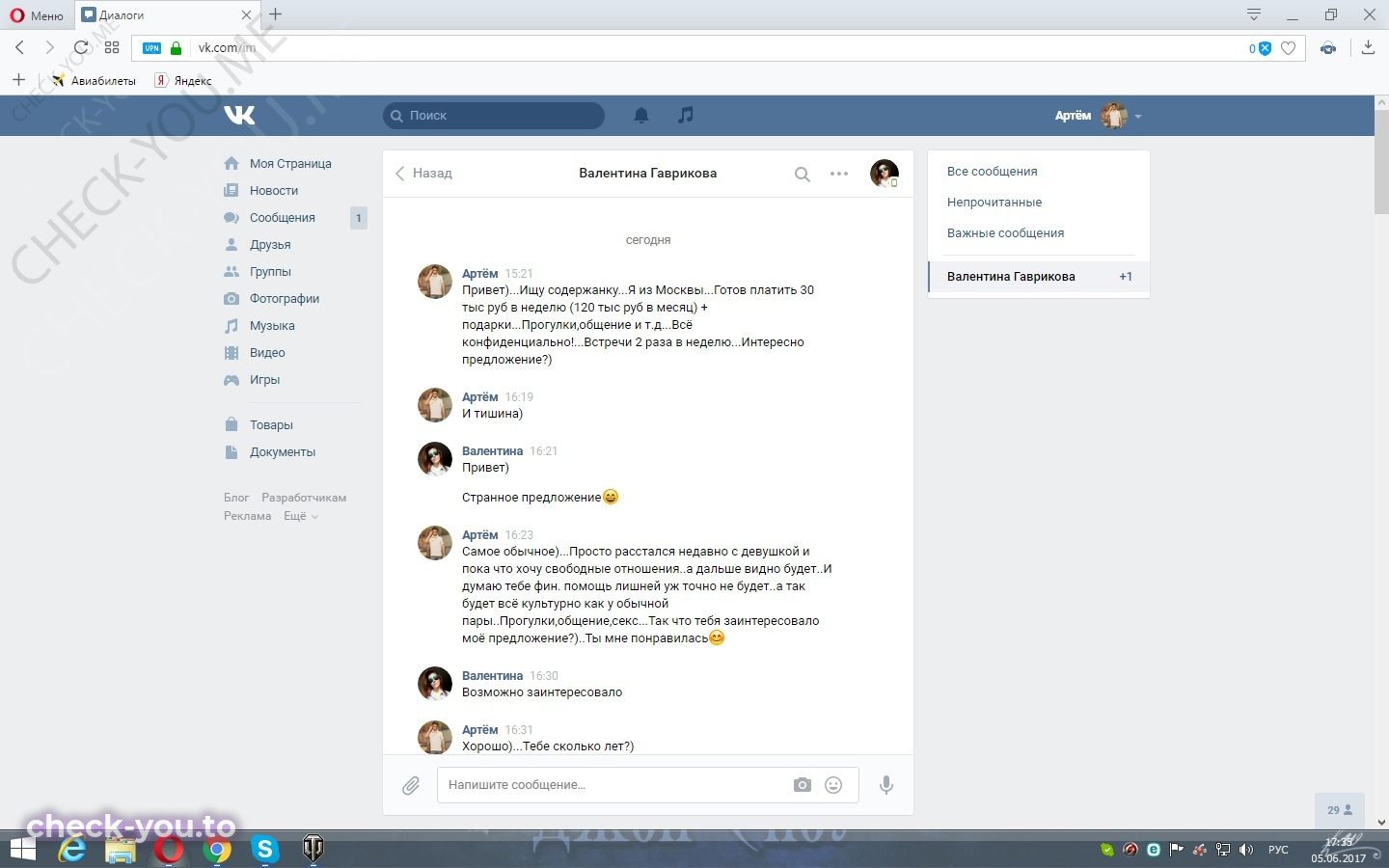This screenshot has height=868, width=1389.
Task: Click the VK logo in header
Action: (x=239, y=115)
